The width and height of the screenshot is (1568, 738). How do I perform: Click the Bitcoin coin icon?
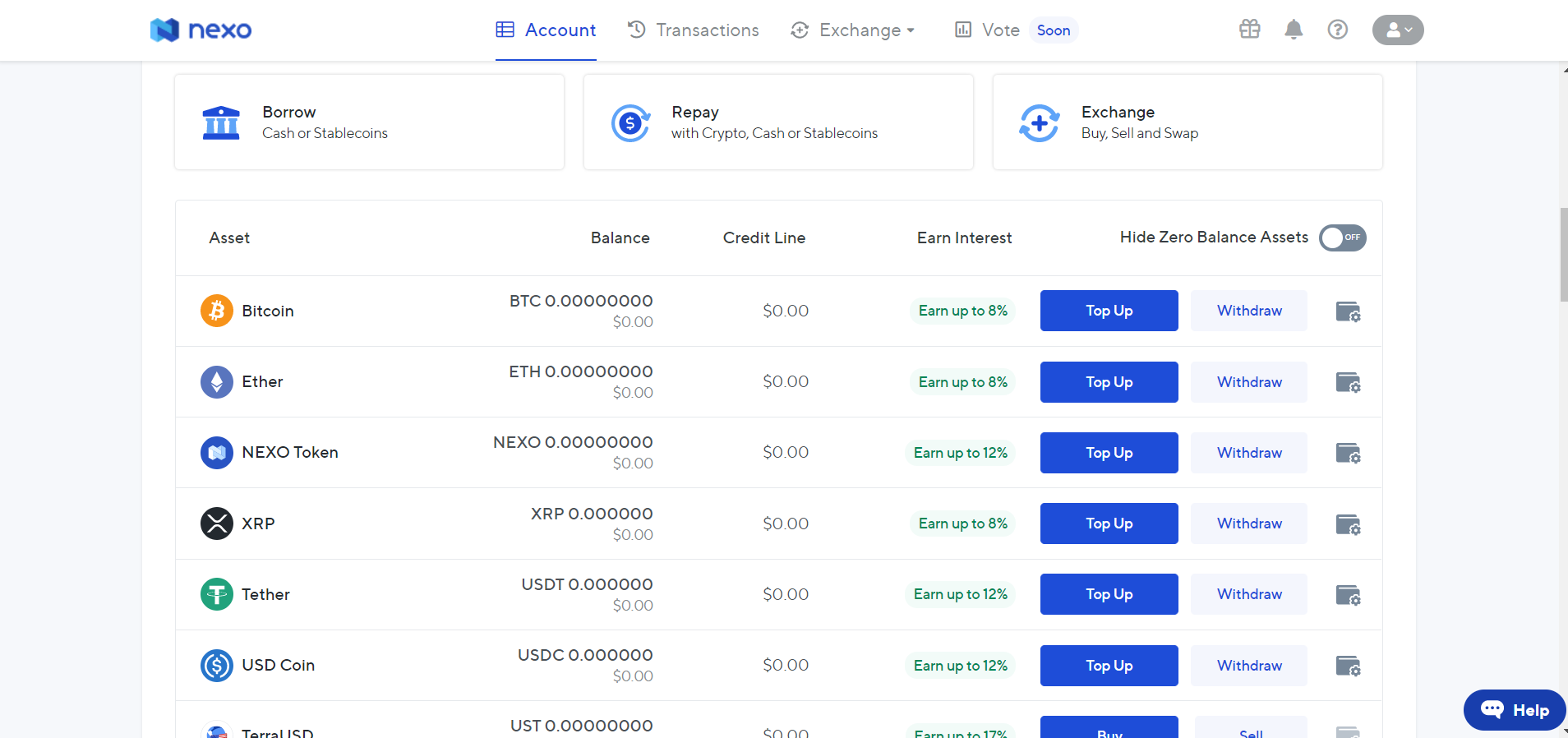point(217,311)
